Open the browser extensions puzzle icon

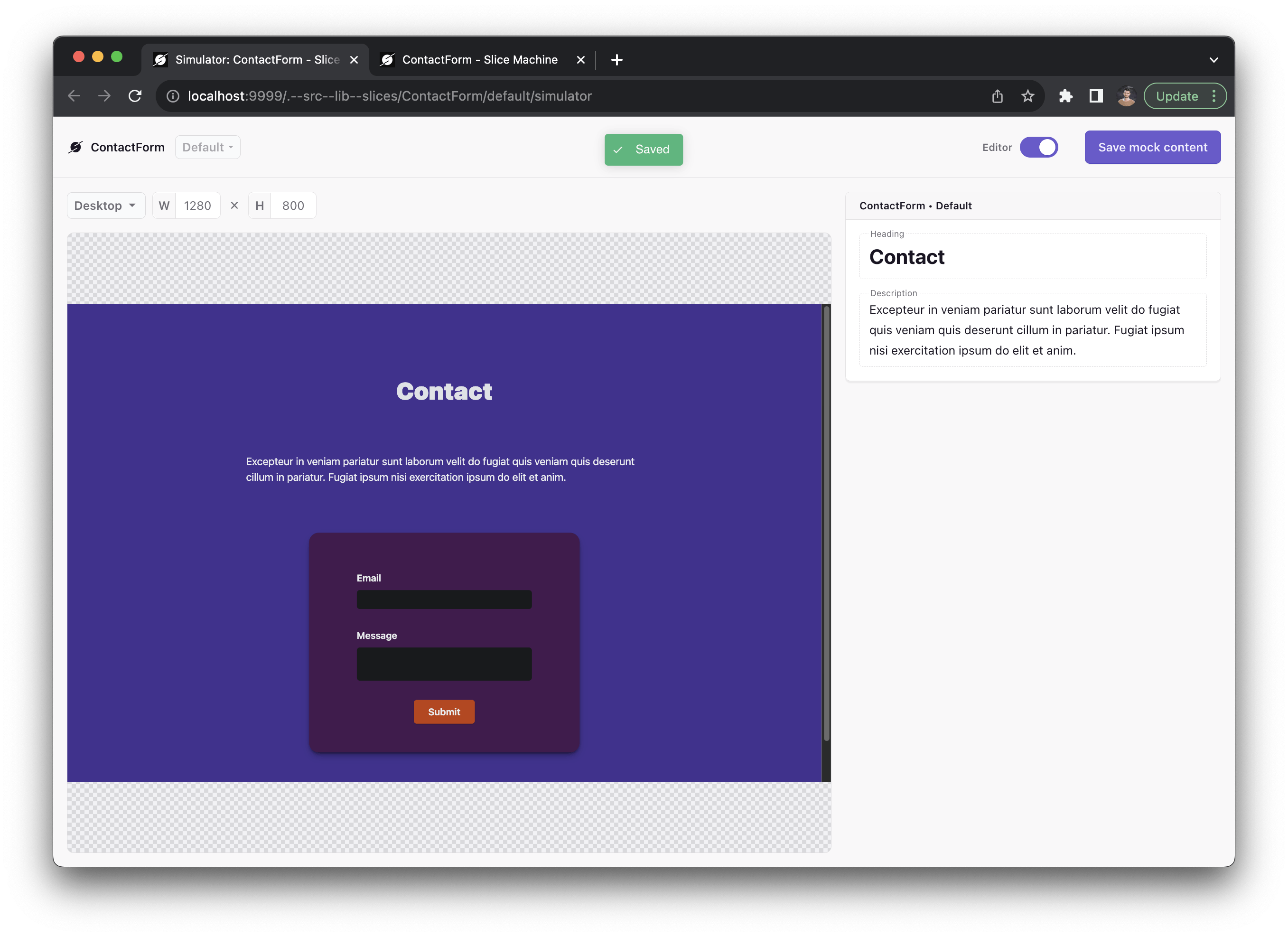(x=1065, y=96)
